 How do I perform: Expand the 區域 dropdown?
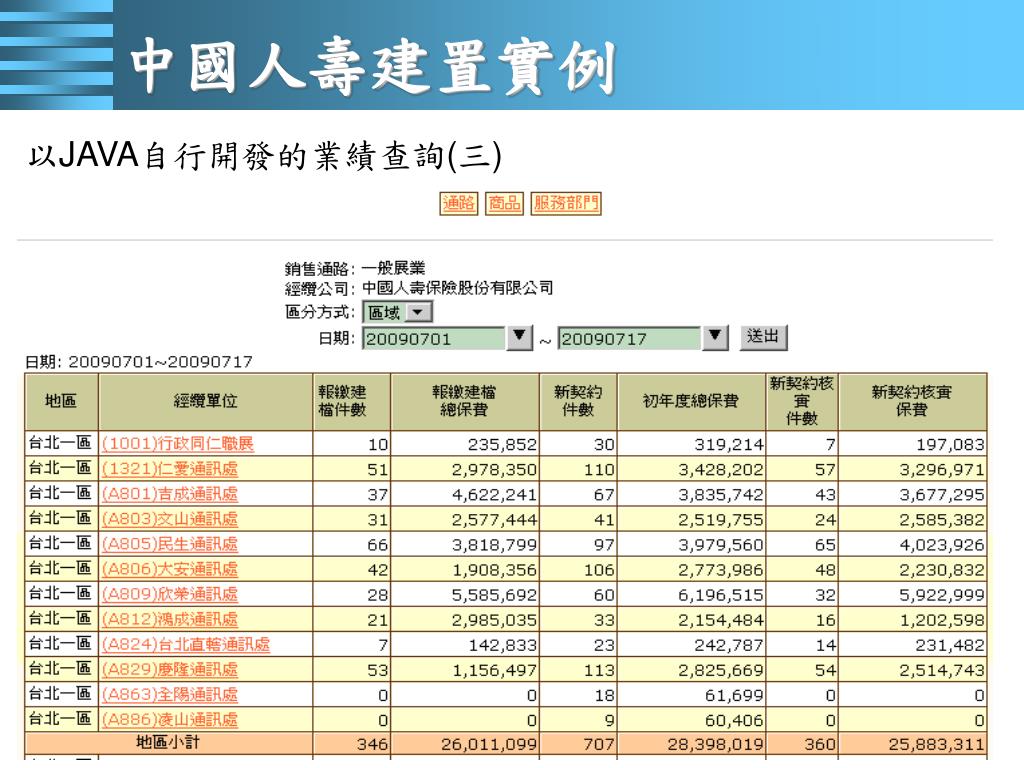click(418, 312)
